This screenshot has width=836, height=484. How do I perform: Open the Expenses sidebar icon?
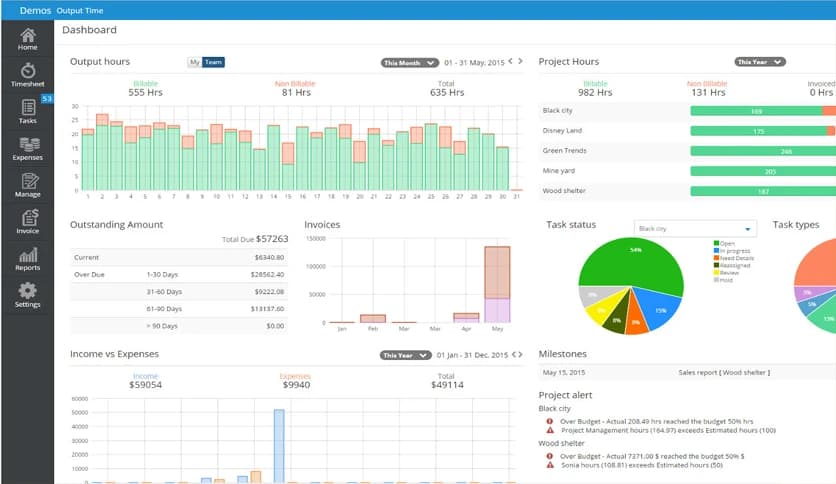pyautogui.click(x=27, y=146)
